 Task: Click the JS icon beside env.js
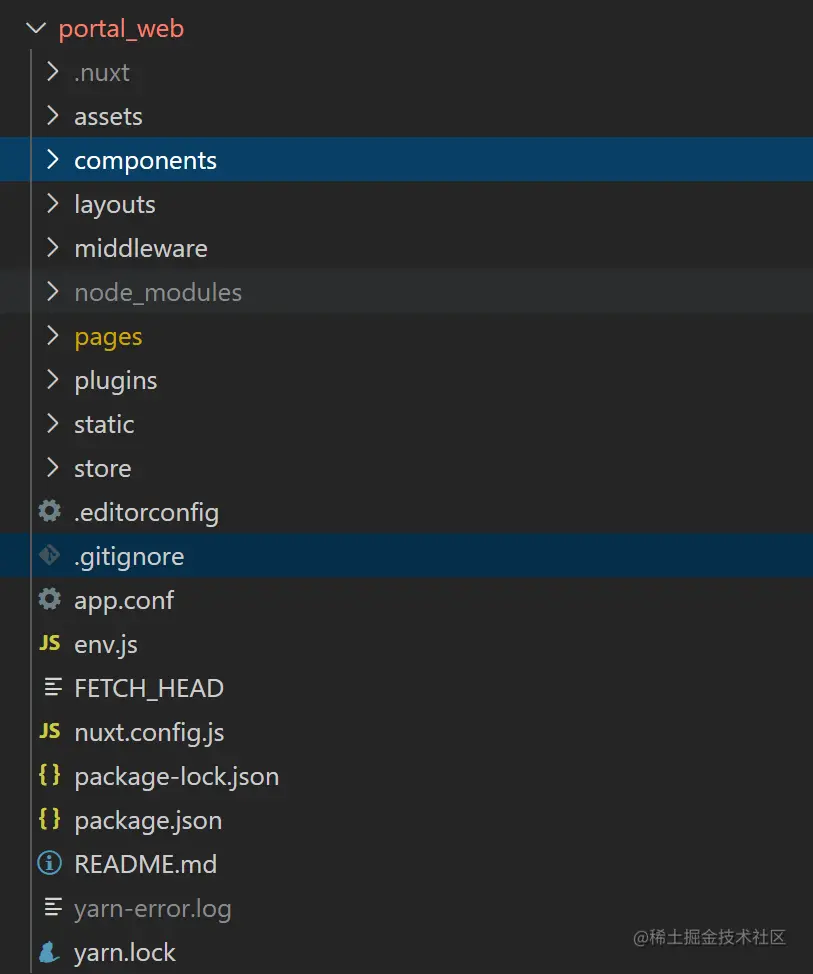click(49, 644)
